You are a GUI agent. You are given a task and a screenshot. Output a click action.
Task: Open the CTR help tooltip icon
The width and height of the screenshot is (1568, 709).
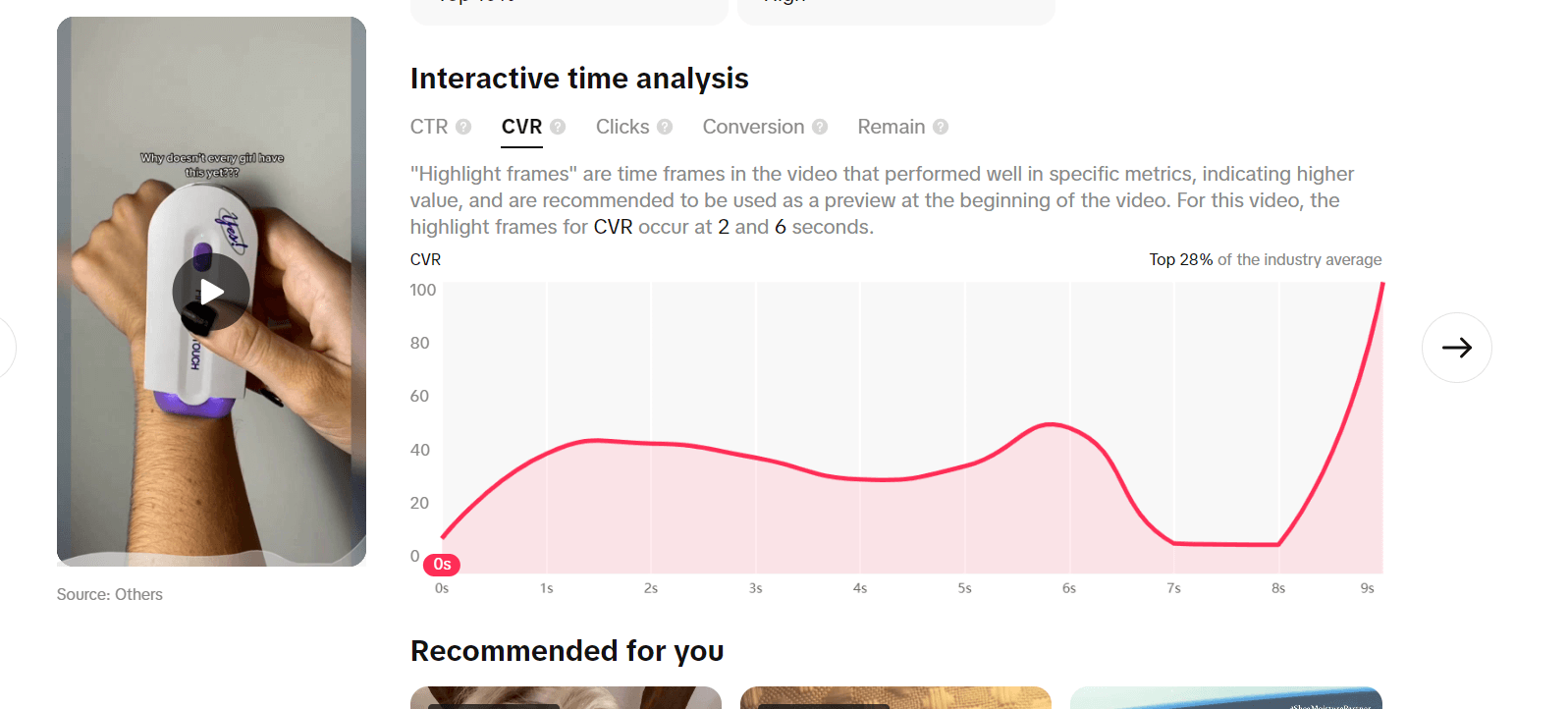point(463,127)
